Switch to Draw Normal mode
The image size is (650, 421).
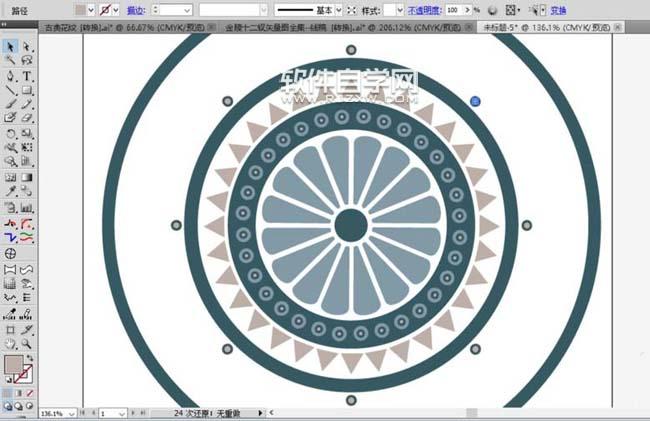(x=7, y=406)
